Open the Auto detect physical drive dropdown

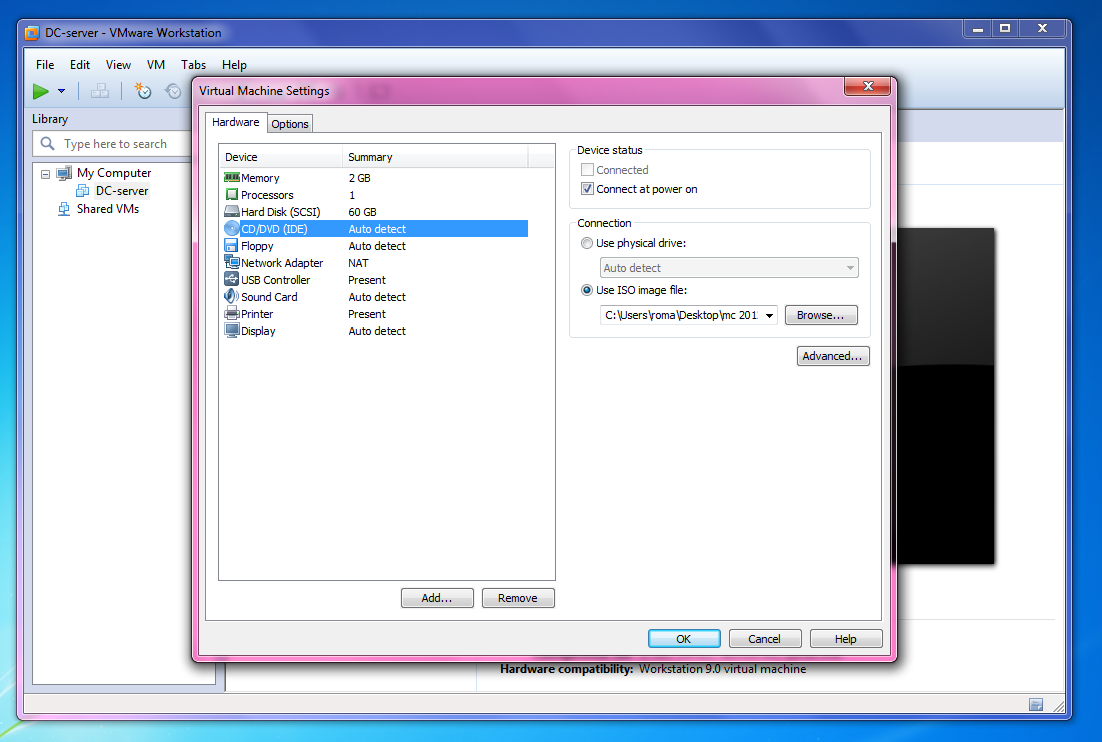729,268
